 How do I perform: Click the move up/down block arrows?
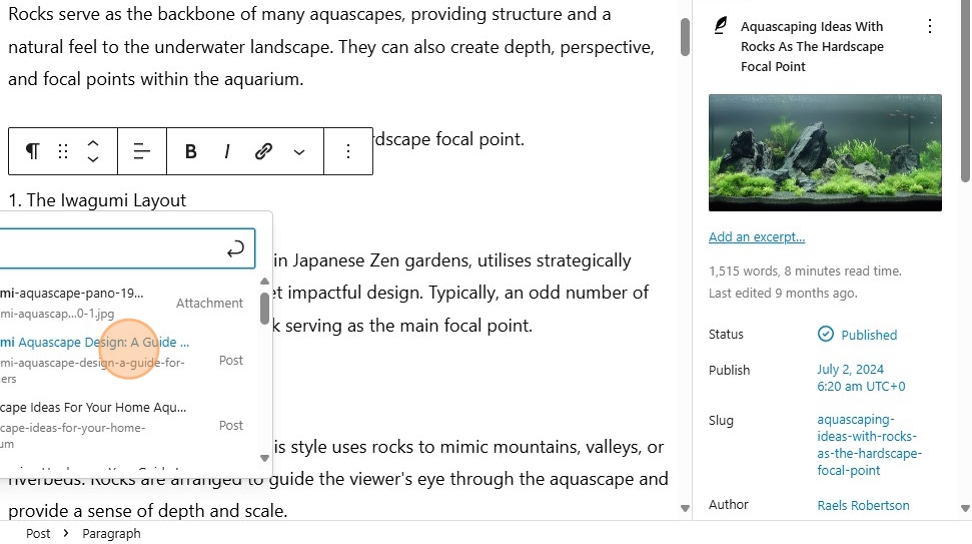93,152
